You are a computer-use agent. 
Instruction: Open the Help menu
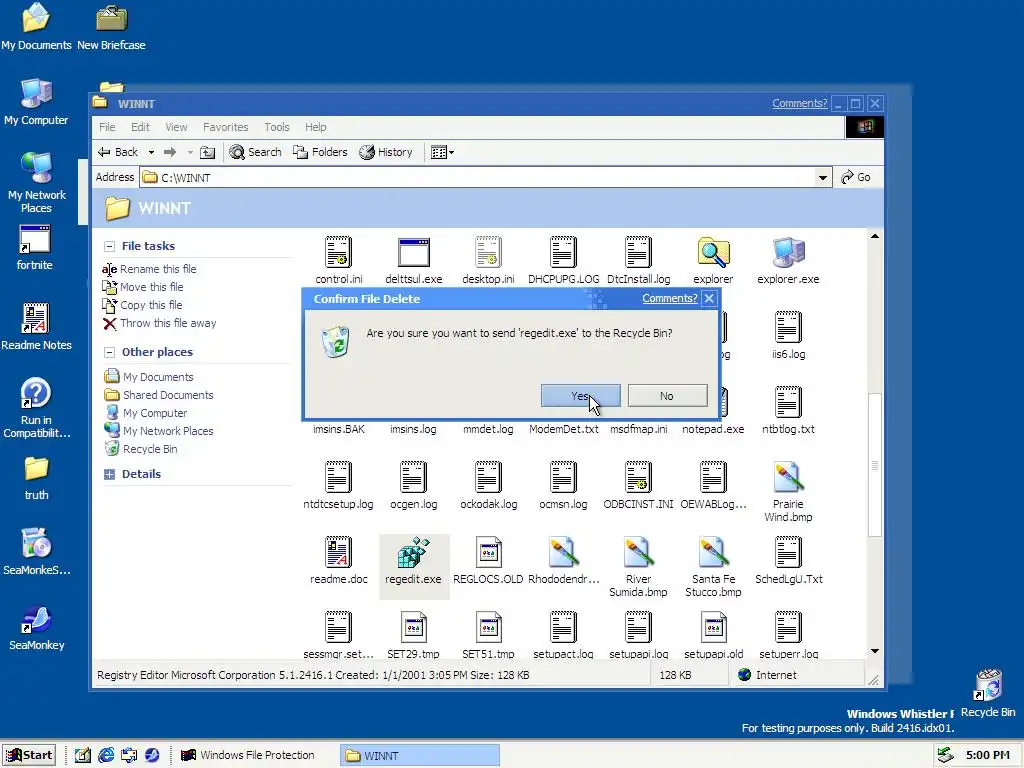(315, 127)
